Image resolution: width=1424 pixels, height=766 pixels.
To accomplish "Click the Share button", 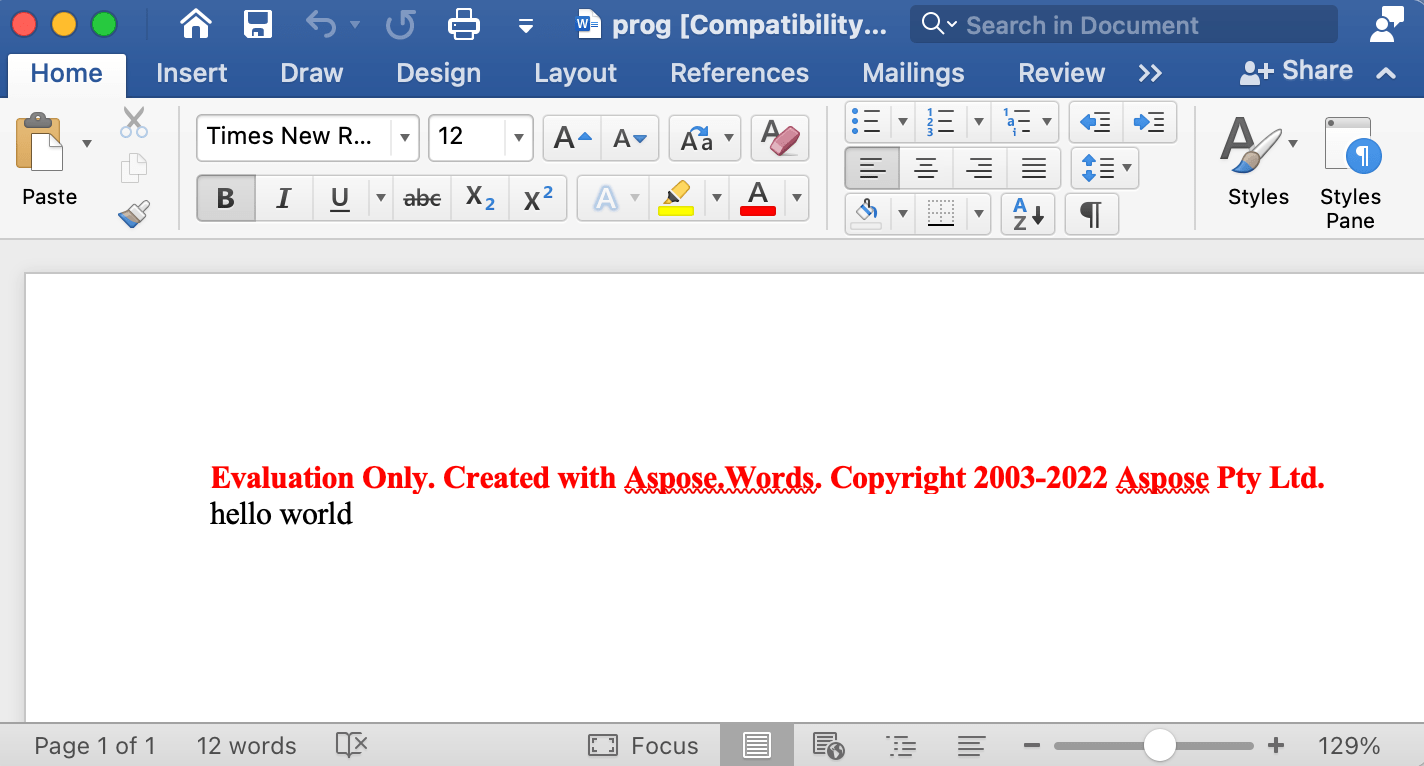I will tap(1298, 70).
